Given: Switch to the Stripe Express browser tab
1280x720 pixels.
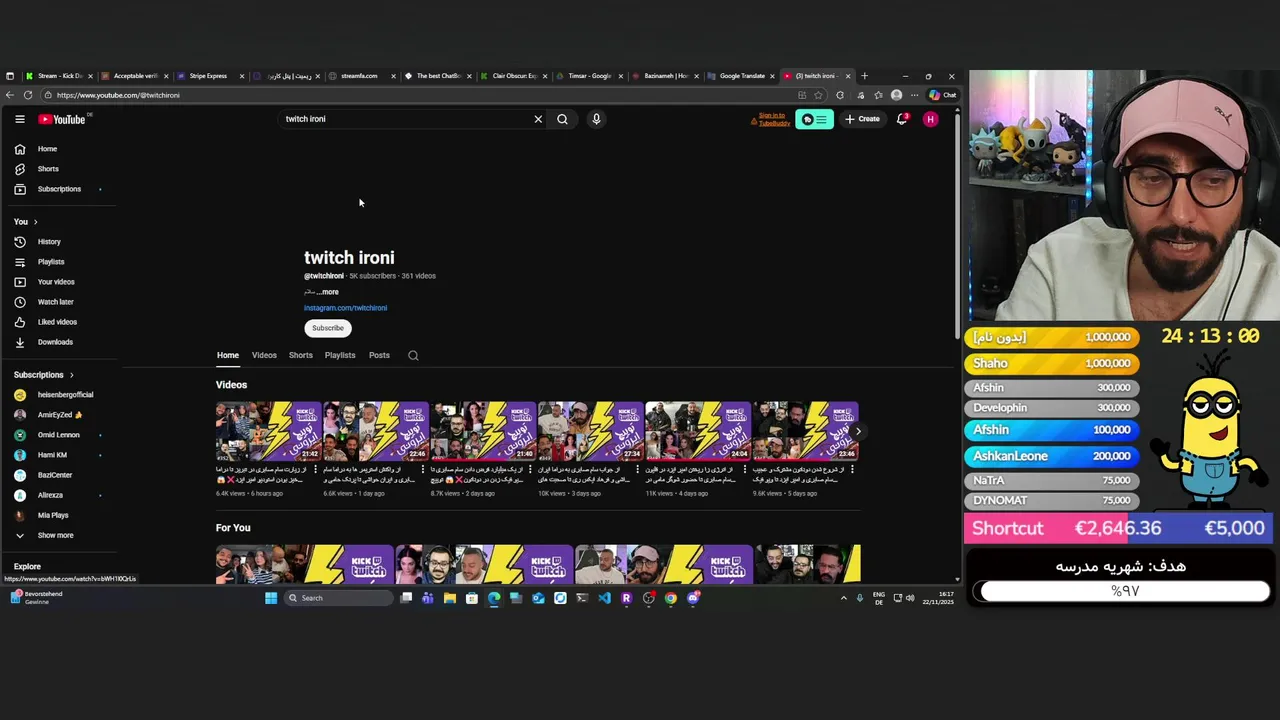Looking at the screenshot, I should pos(209,76).
